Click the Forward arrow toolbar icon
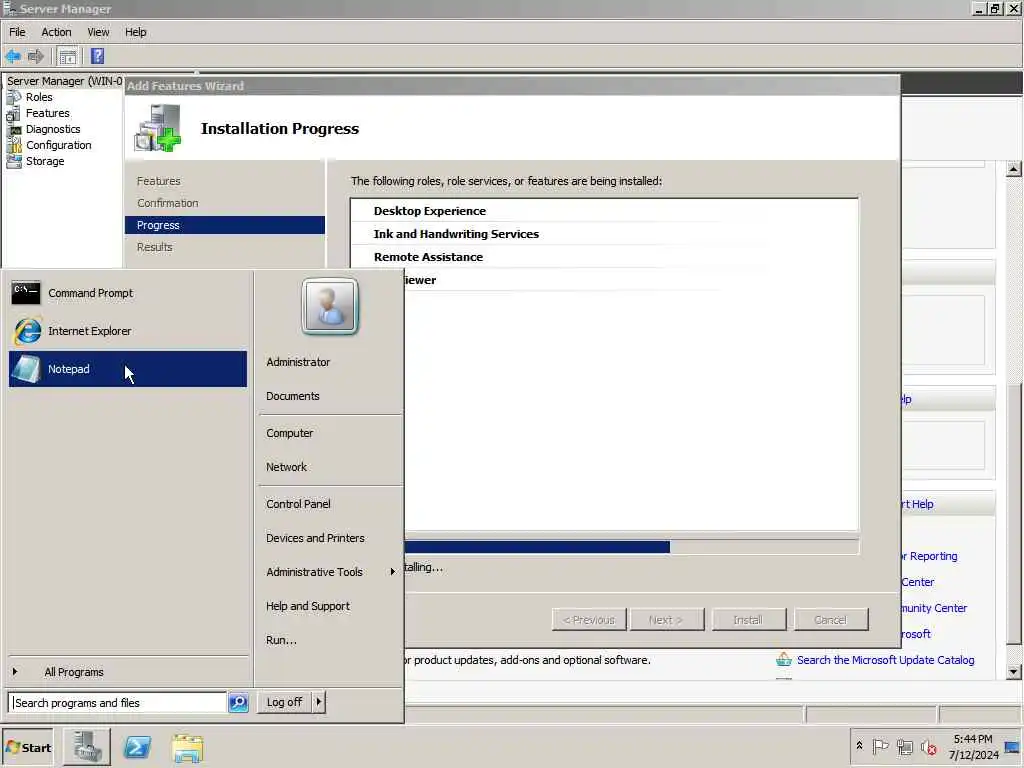The image size is (1024, 768). pos(35,56)
